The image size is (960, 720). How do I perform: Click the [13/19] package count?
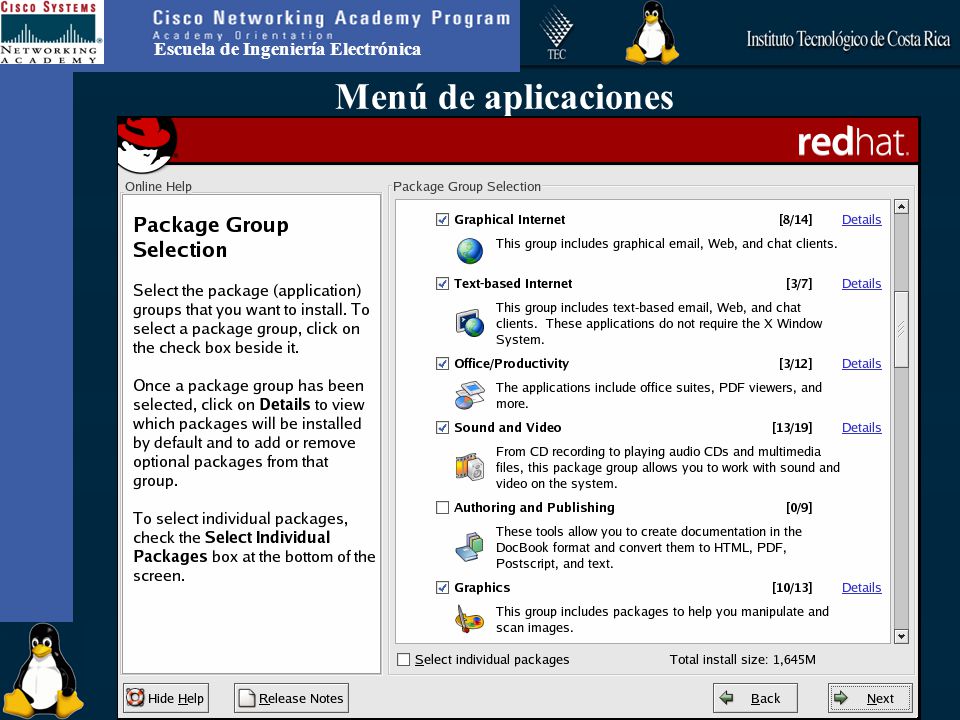pos(792,427)
